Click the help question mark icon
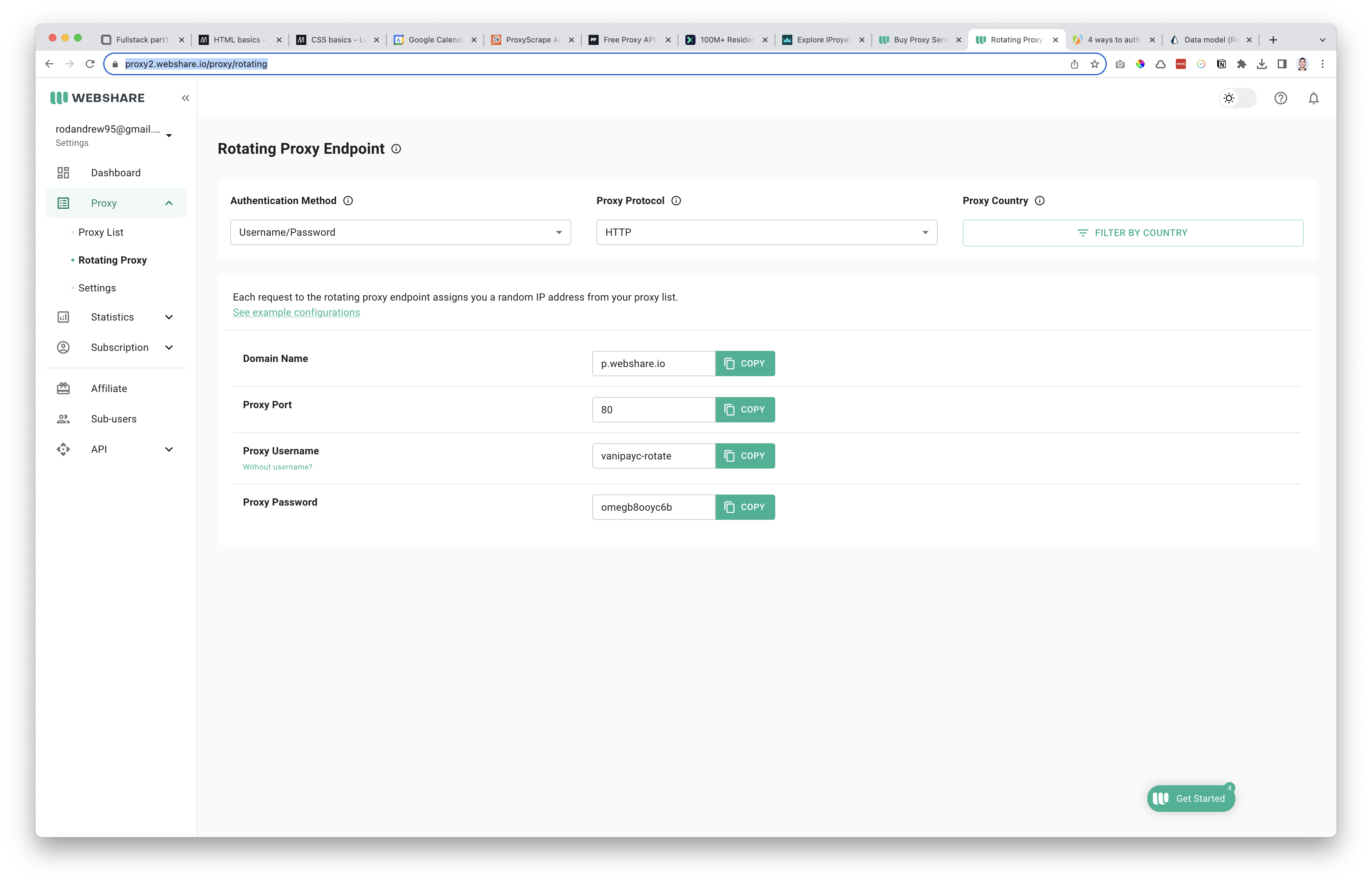The image size is (1372, 884). 1280,98
